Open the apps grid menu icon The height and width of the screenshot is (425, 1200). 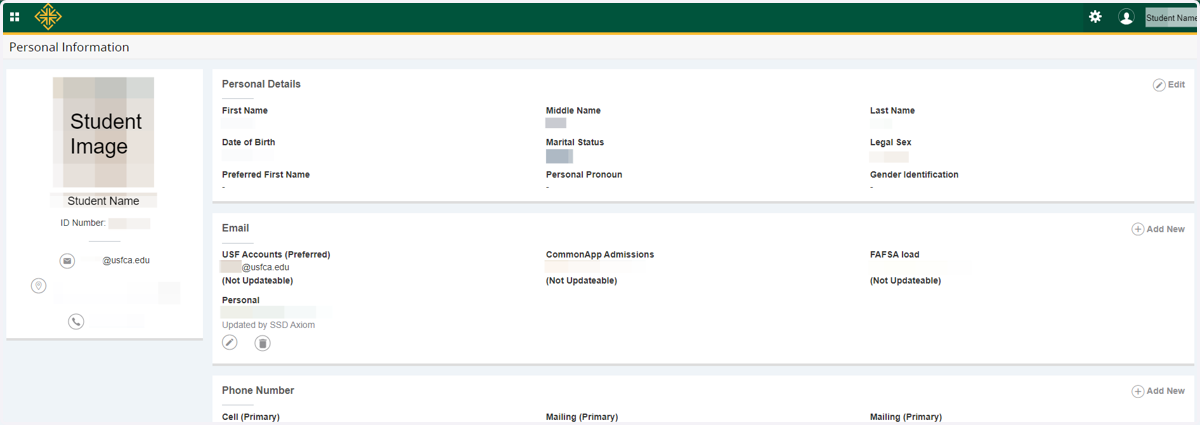15,17
